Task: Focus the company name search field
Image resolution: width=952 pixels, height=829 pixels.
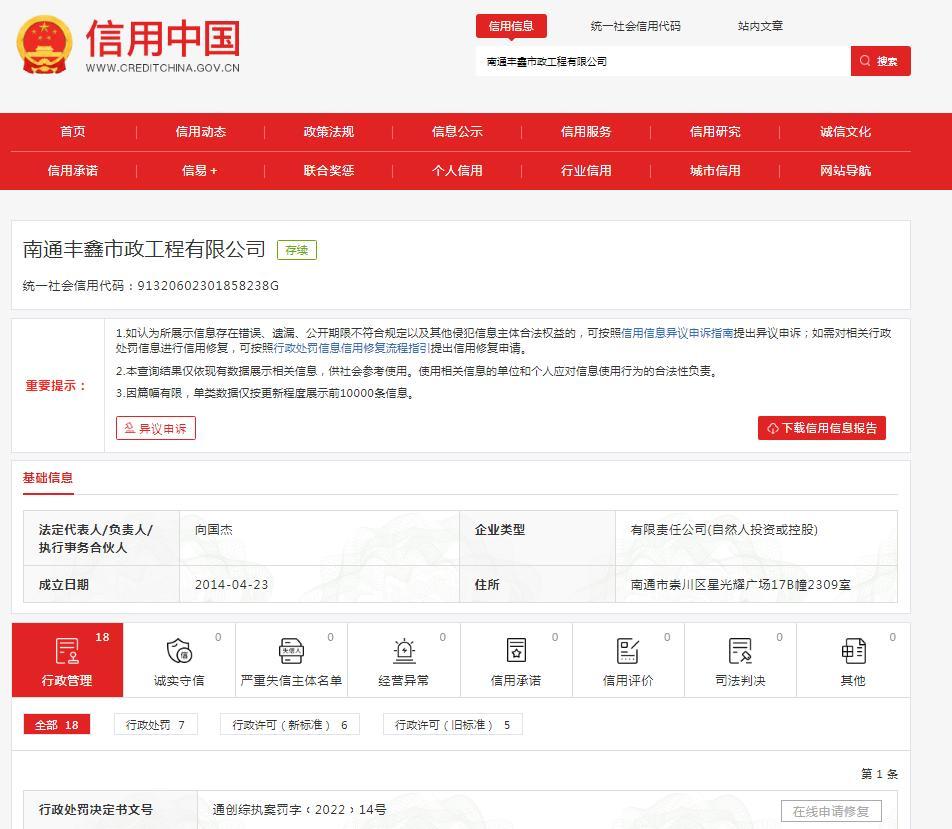Action: click(x=663, y=61)
